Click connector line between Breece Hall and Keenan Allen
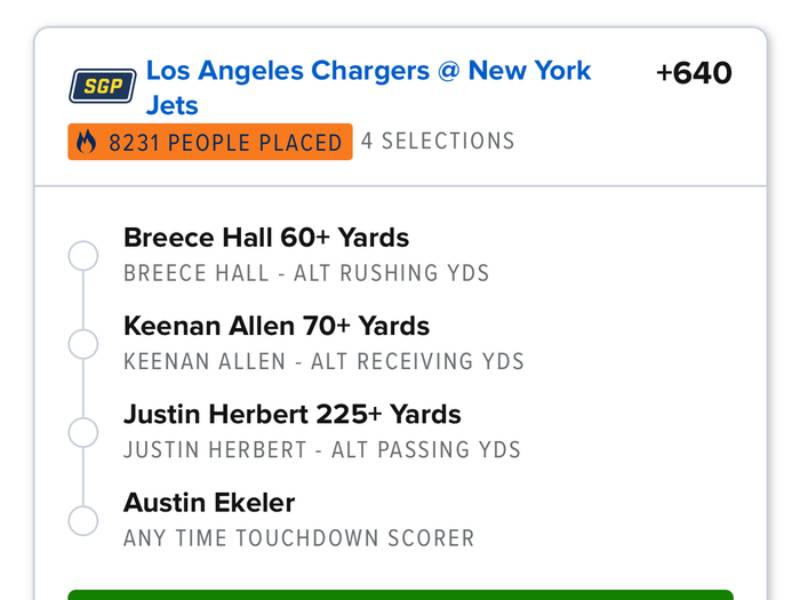This screenshot has width=800, height=600. (x=83, y=300)
